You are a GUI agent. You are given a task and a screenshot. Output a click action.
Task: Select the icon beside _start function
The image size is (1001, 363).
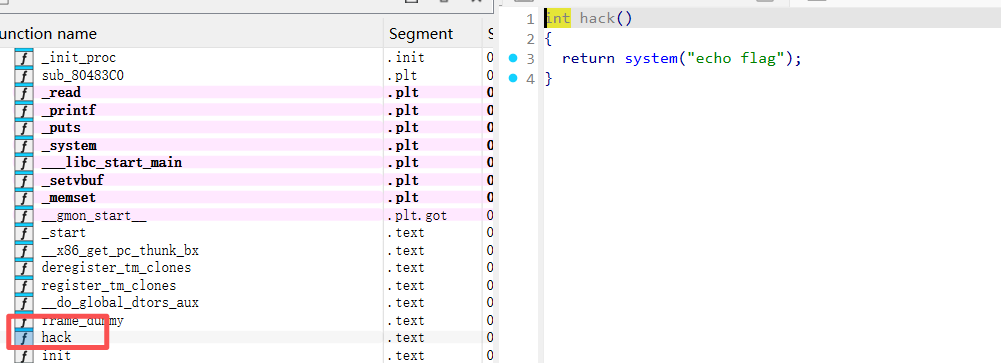(x=24, y=233)
